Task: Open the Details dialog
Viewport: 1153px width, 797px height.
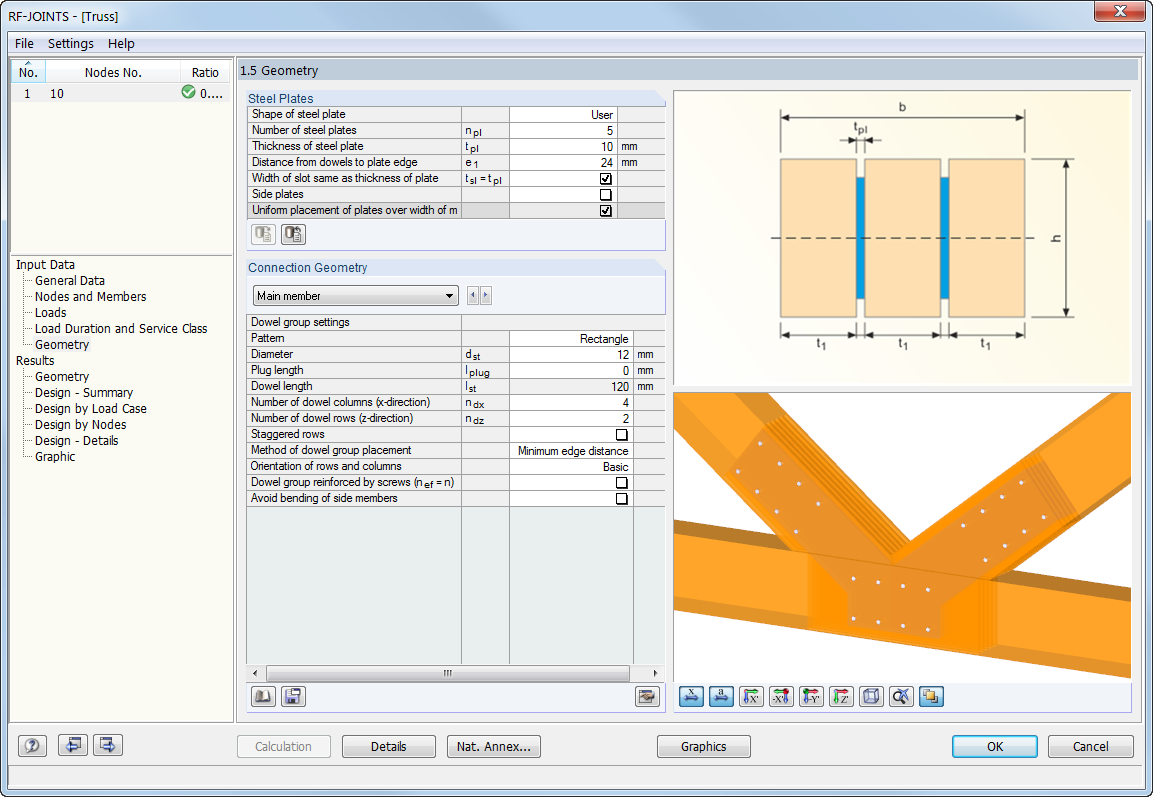Action: [x=388, y=746]
